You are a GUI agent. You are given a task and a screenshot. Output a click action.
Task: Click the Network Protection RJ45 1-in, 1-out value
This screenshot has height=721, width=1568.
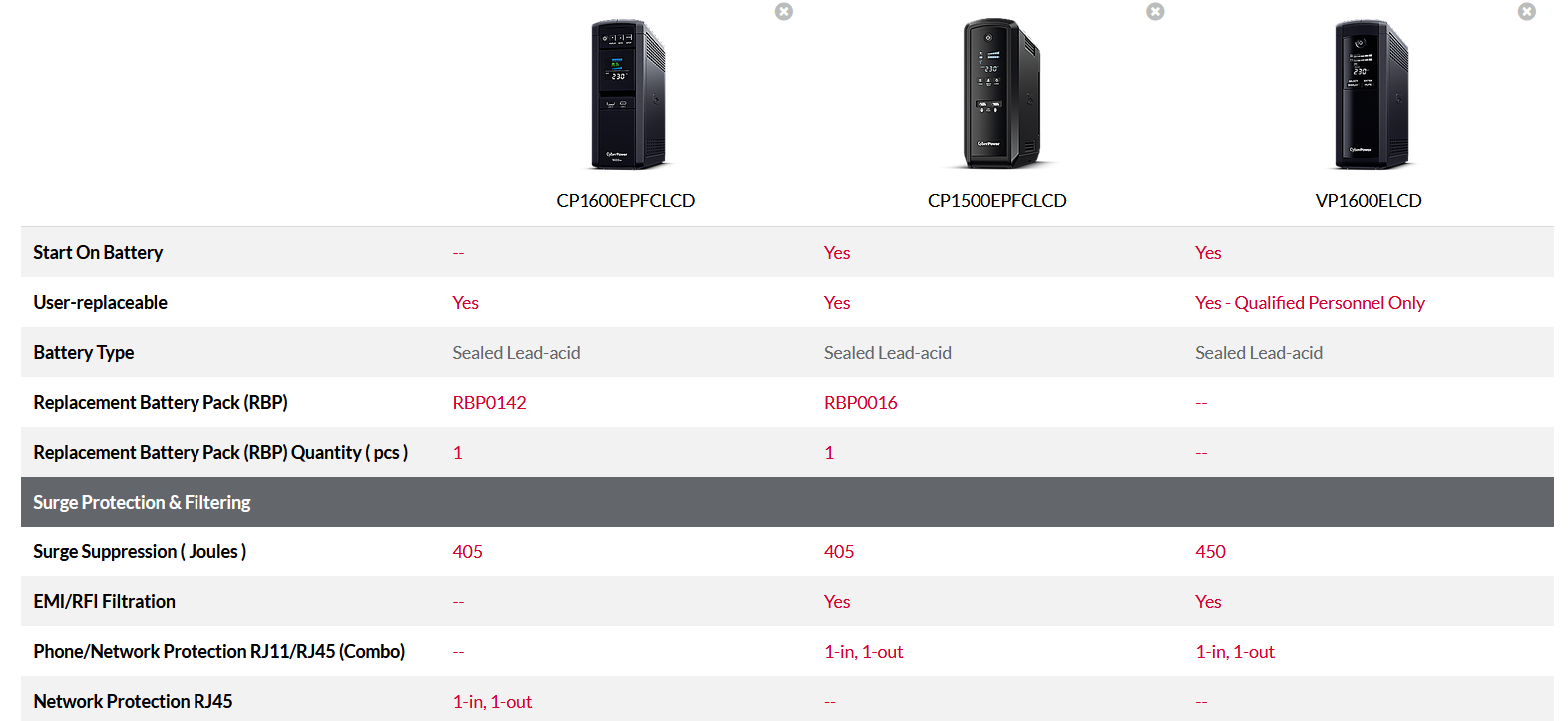coord(492,702)
